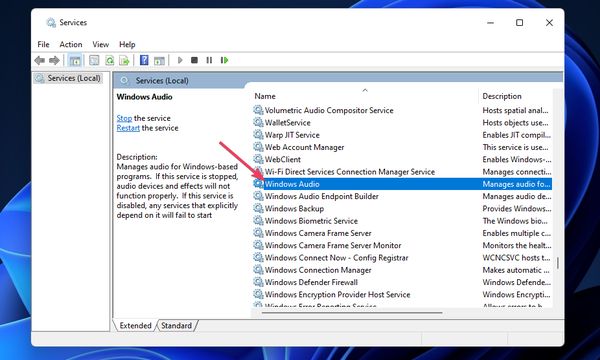Click description 'WCNCSVC hosts t...' cell
This screenshot has width=600, height=360.
click(x=516, y=257)
